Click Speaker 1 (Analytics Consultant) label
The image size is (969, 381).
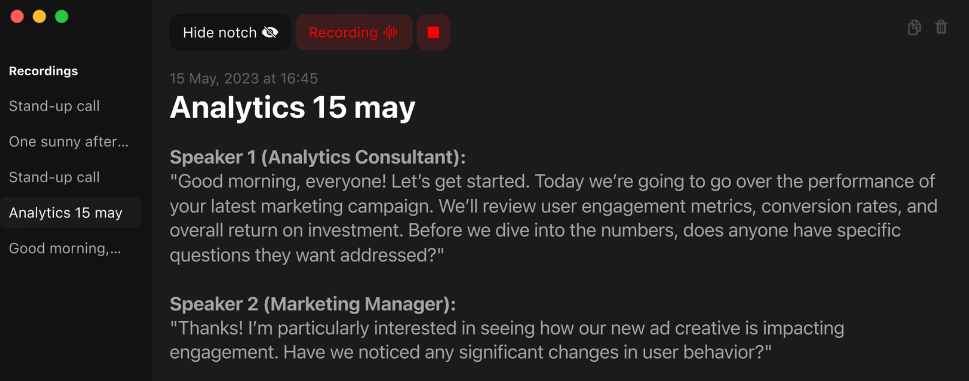(x=318, y=157)
